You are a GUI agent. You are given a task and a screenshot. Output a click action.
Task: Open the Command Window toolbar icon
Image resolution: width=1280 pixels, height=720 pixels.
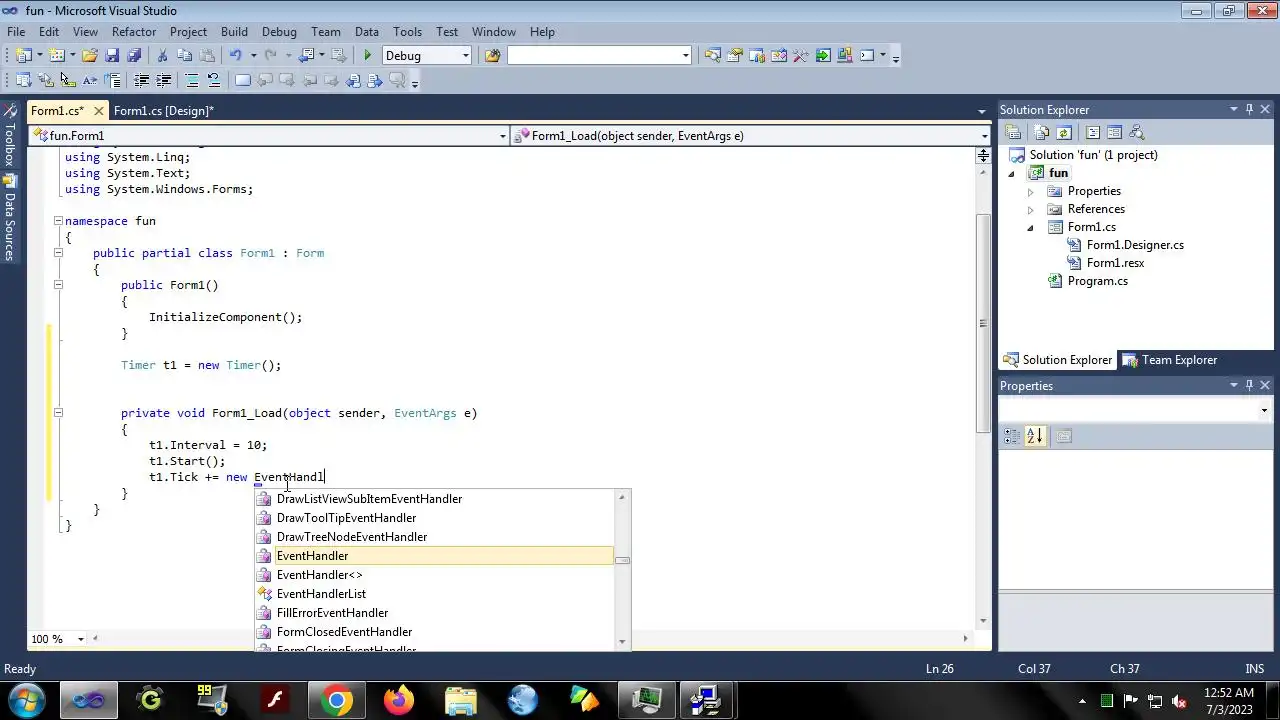[x=867, y=55]
